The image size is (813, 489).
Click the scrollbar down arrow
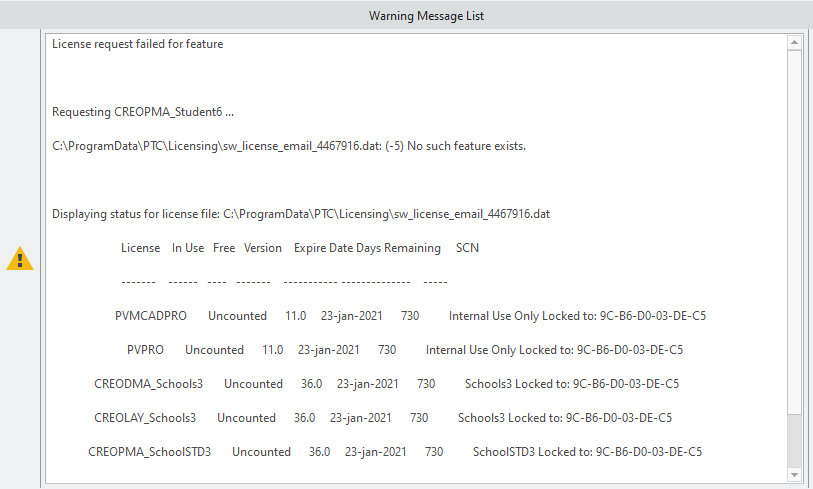[794, 474]
